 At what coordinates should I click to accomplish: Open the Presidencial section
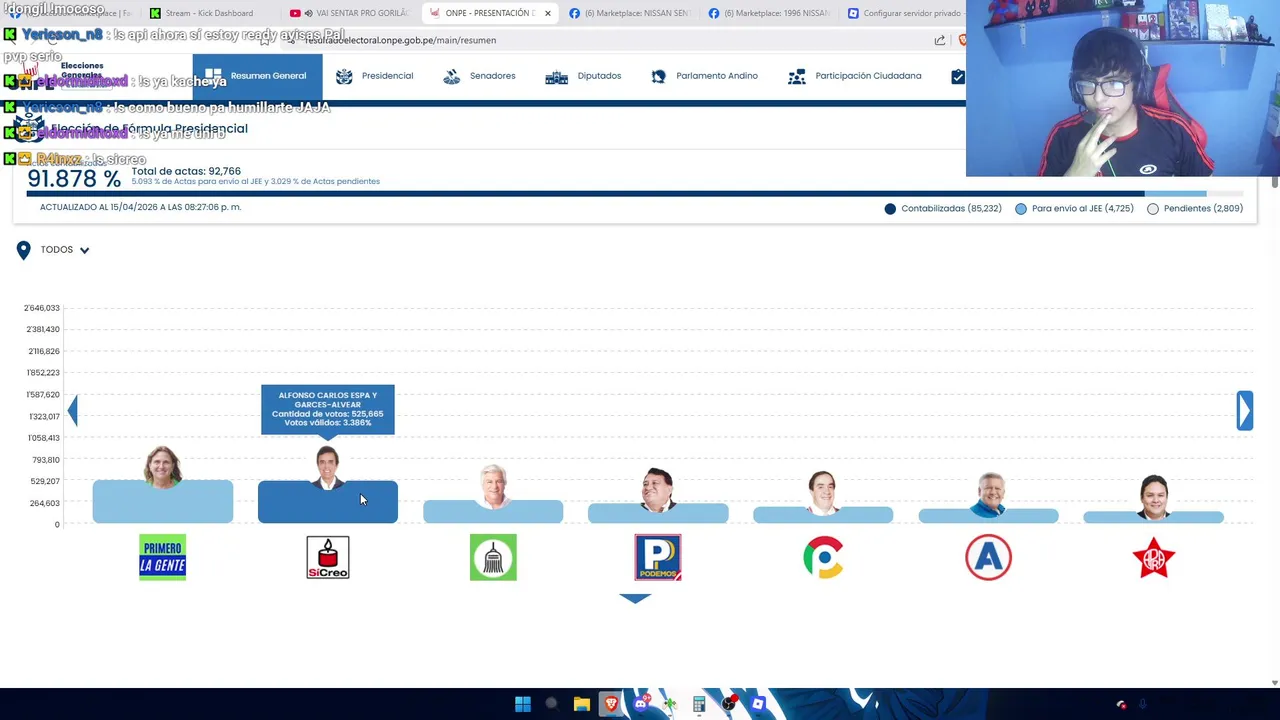(x=375, y=76)
